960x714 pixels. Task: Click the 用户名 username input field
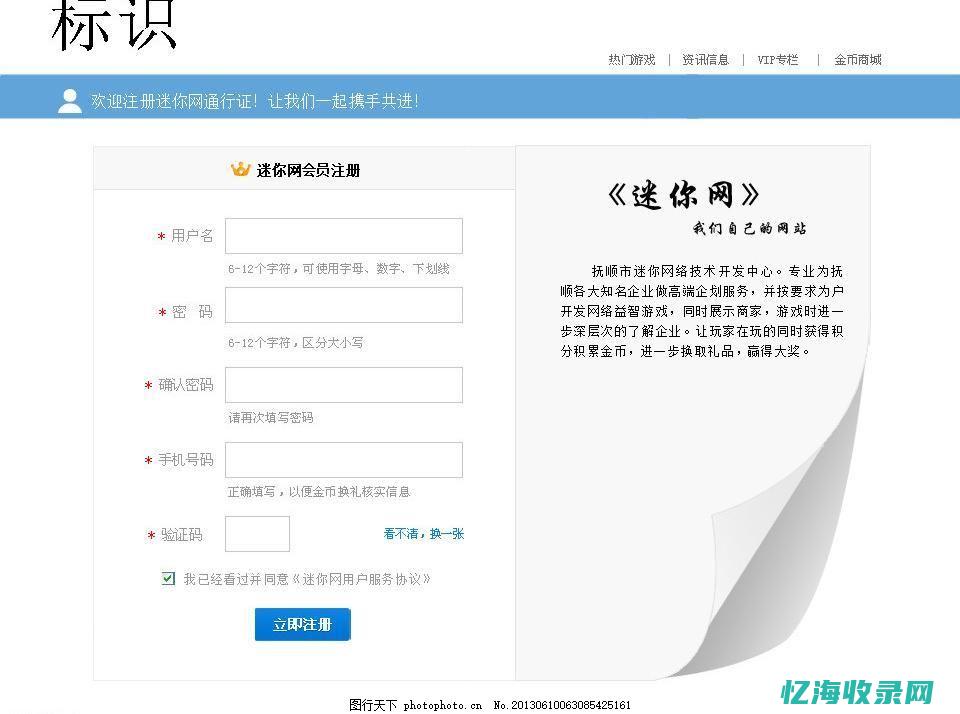coord(343,236)
